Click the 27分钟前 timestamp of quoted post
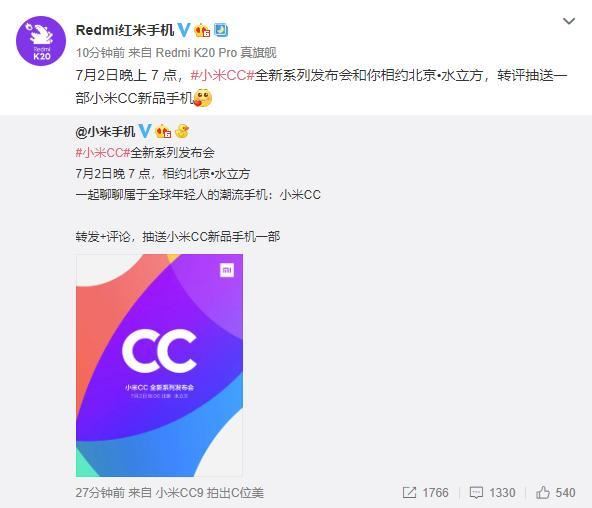The image size is (592, 508). (100, 493)
